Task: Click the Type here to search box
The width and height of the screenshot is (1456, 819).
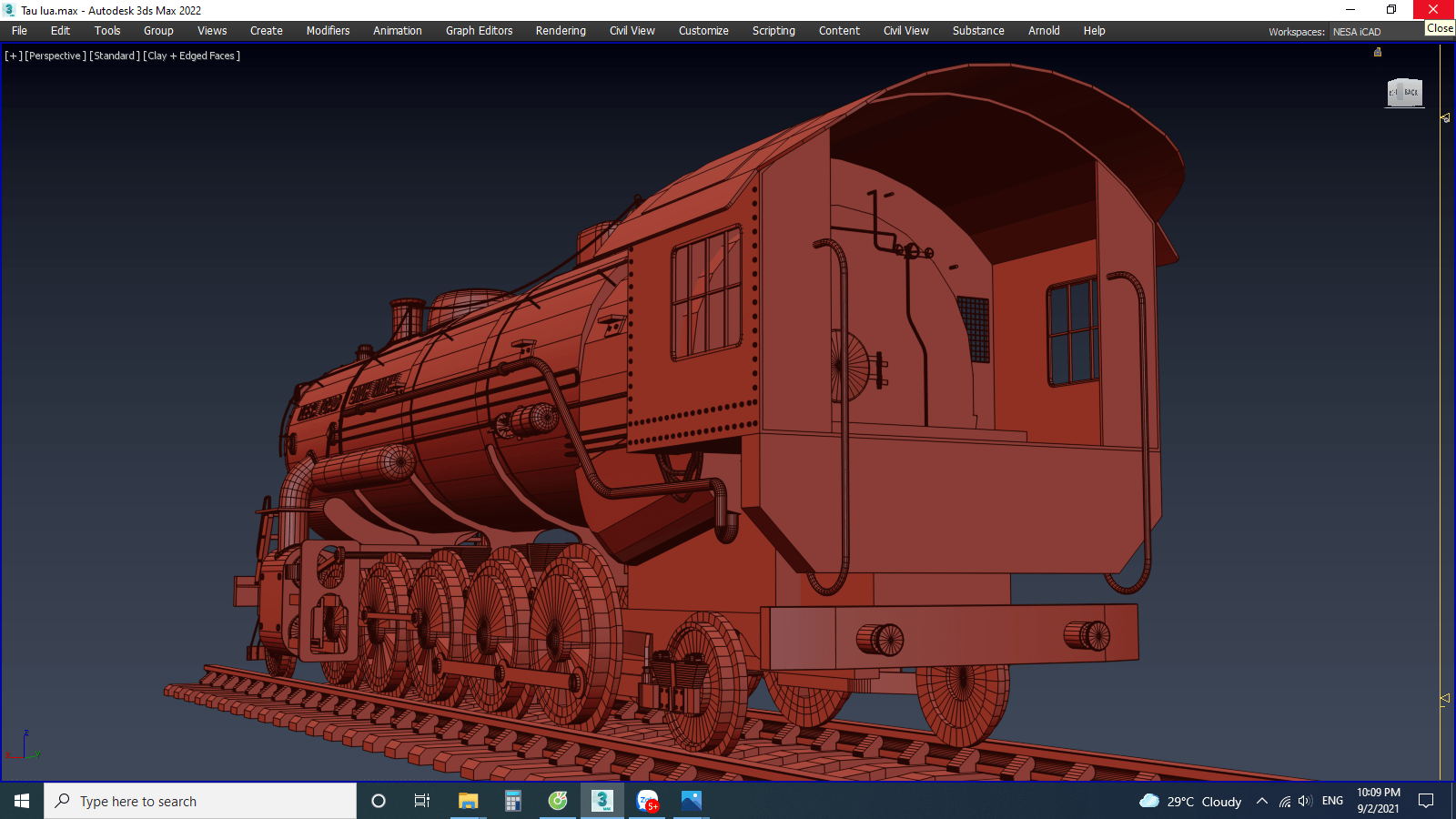Action: coord(200,801)
